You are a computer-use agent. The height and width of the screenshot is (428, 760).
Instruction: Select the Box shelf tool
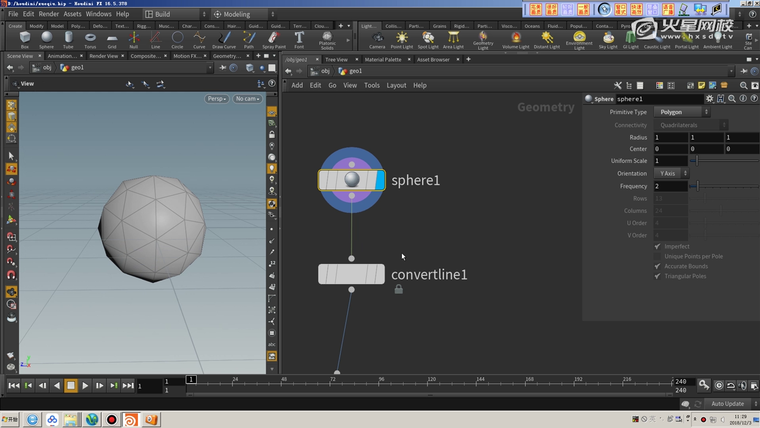[24, 39]
